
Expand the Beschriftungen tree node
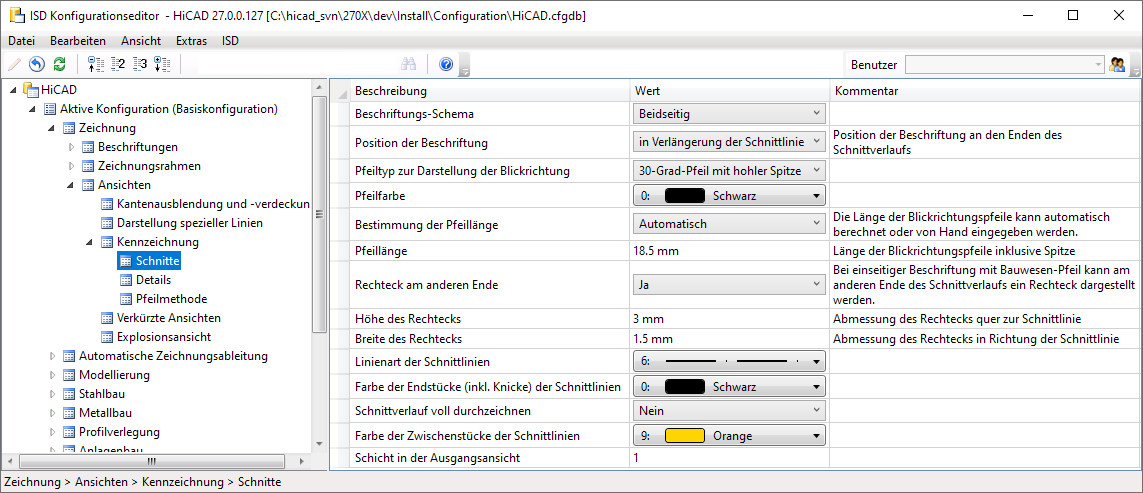[71, 147]
